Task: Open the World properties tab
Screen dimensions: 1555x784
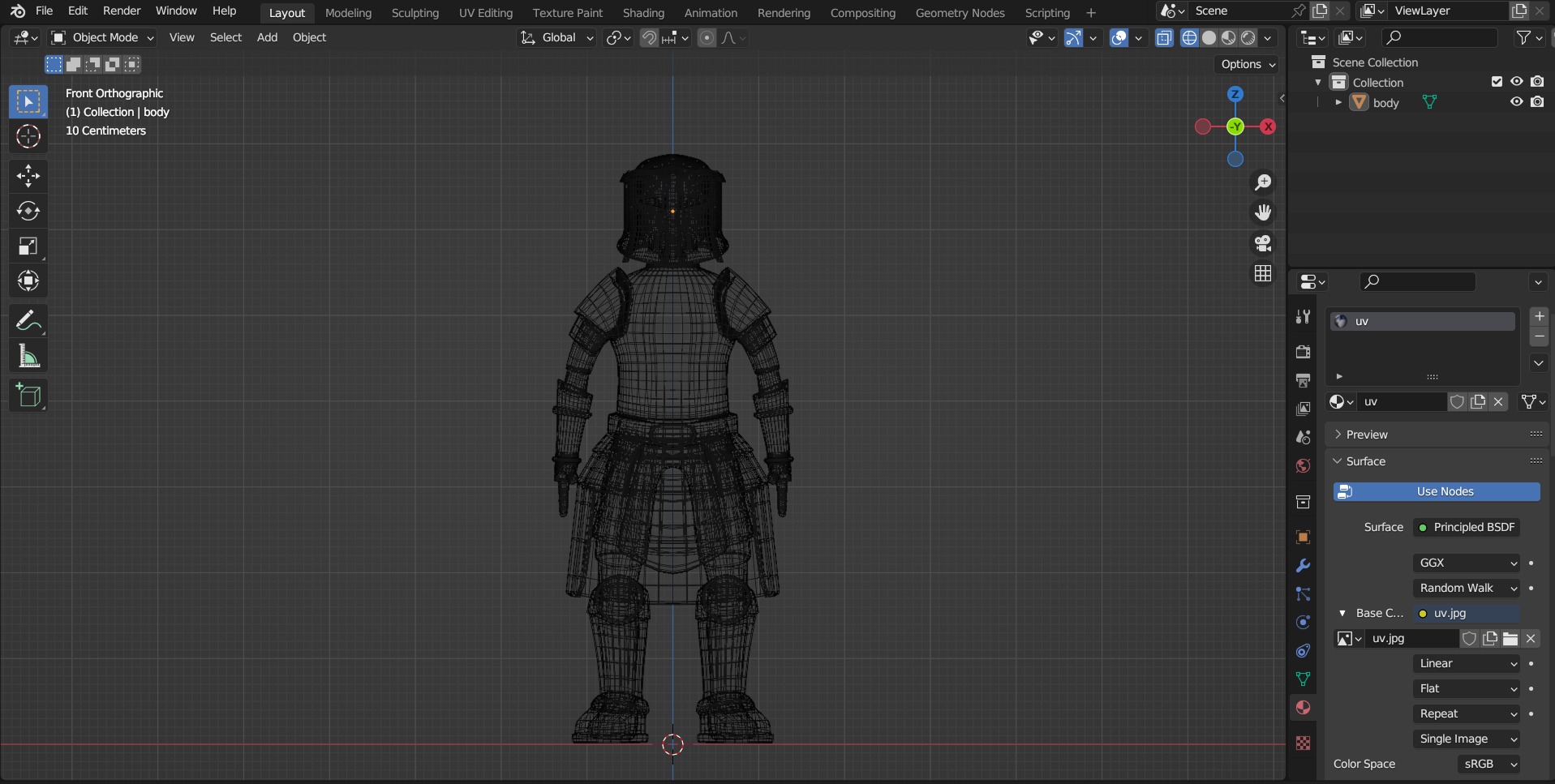Action: (1303, 465)
